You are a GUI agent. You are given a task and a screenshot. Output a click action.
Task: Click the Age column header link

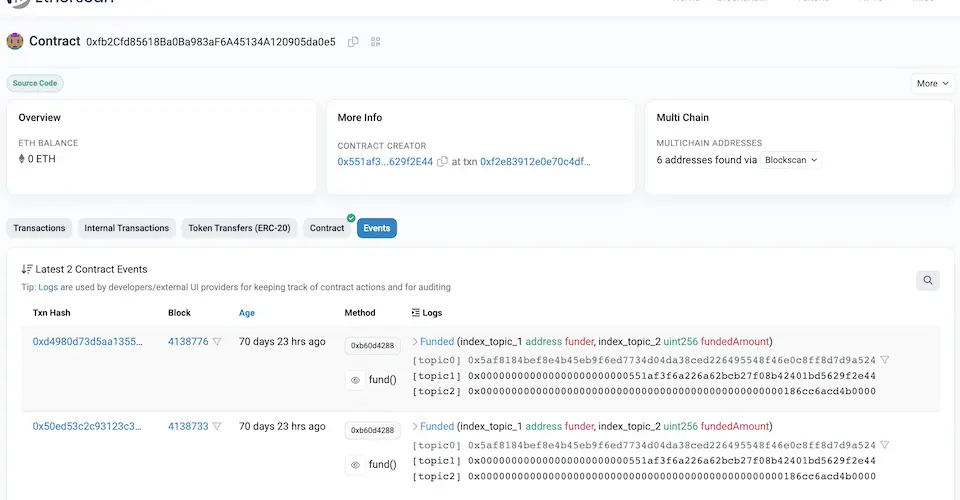pyautogui.click(x=247, y=313)
